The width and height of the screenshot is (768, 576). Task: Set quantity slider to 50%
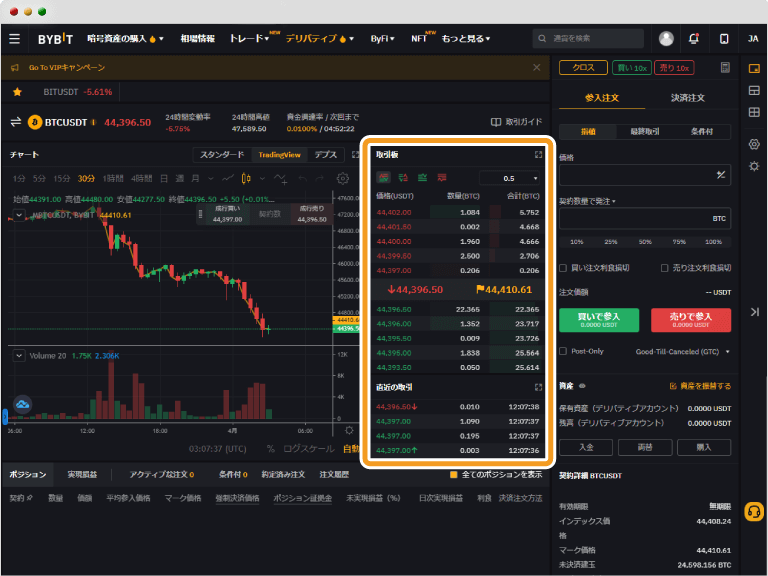[645, 242]
